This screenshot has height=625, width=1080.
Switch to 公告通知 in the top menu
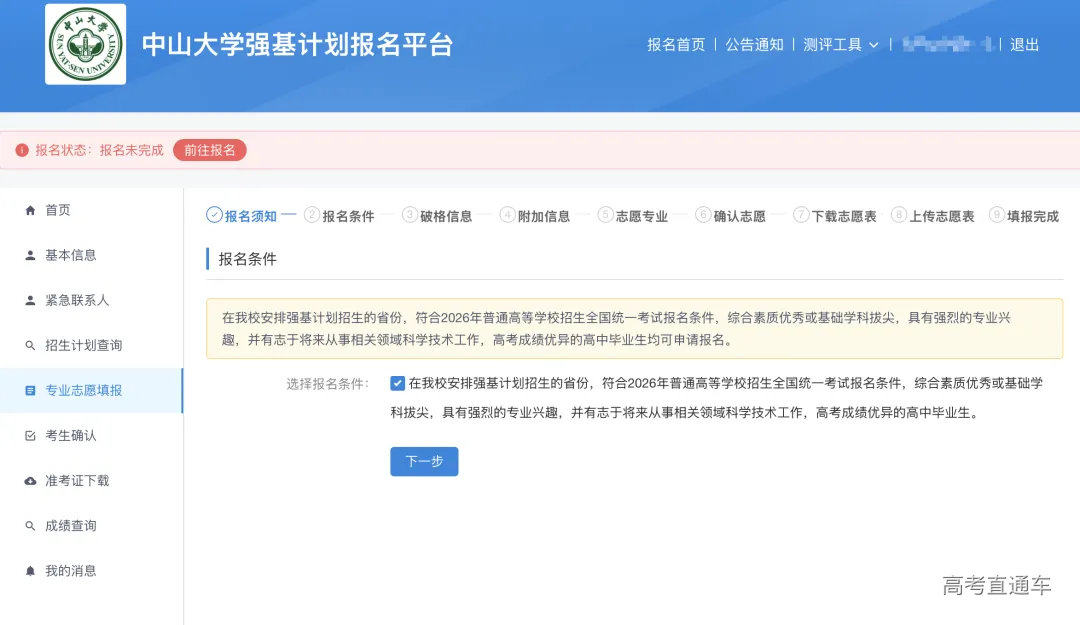[755, 44]
